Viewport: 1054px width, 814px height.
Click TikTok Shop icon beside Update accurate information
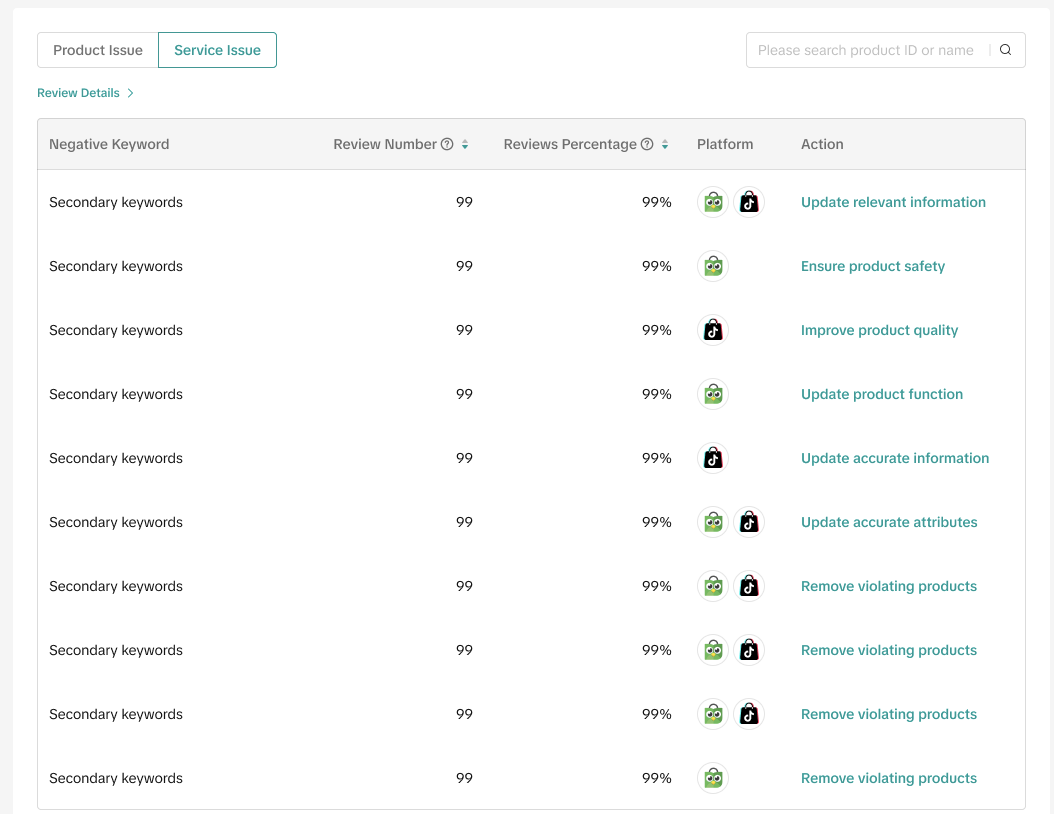[713, 459]
